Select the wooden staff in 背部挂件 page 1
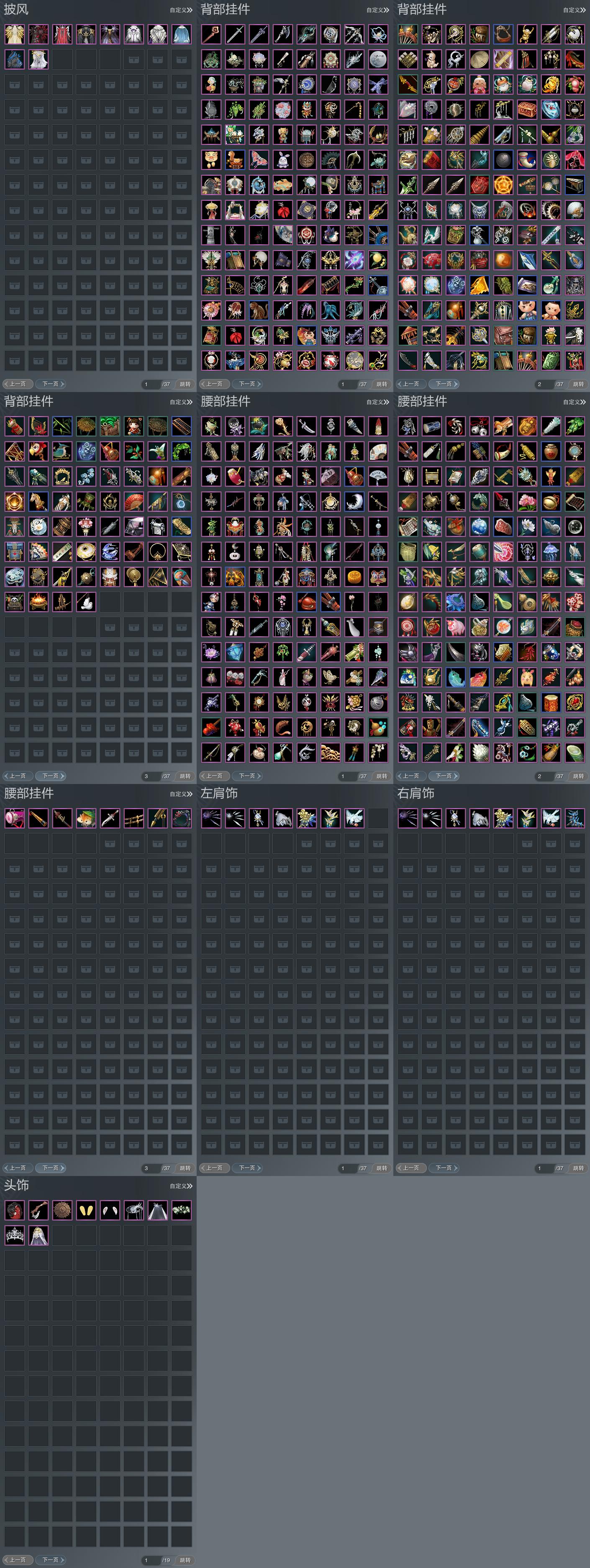The image size is (590, 1568). 211,34
